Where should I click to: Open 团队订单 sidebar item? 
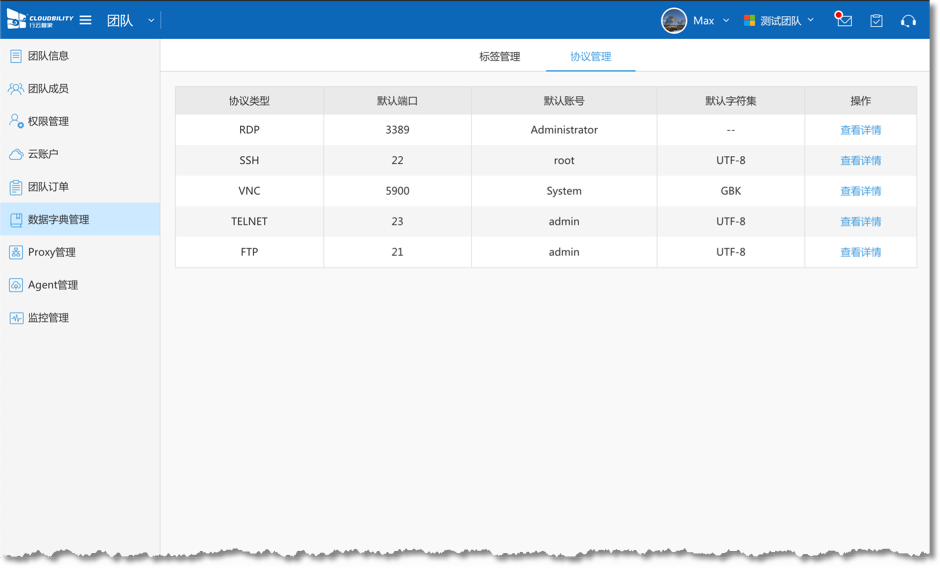coord(48,187)
